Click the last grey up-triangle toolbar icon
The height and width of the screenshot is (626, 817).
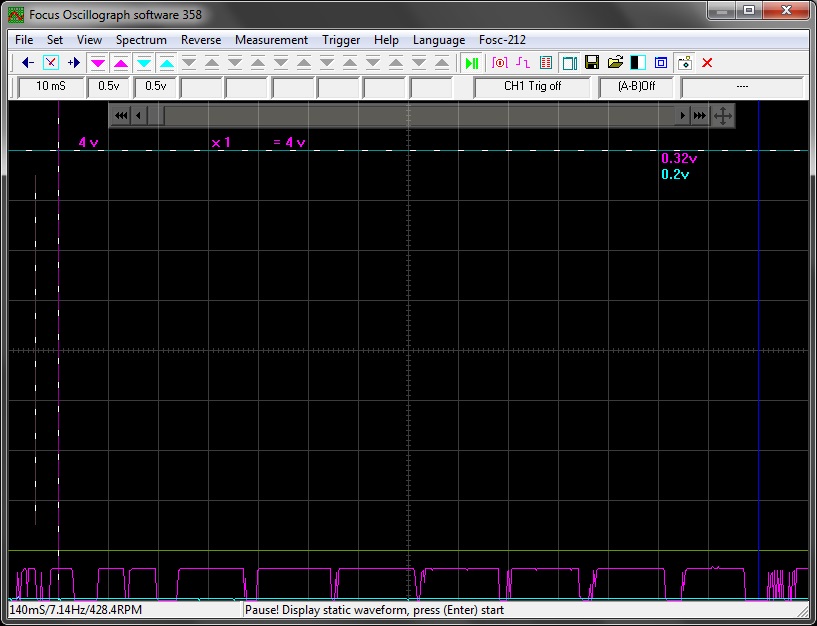point(442,63)
